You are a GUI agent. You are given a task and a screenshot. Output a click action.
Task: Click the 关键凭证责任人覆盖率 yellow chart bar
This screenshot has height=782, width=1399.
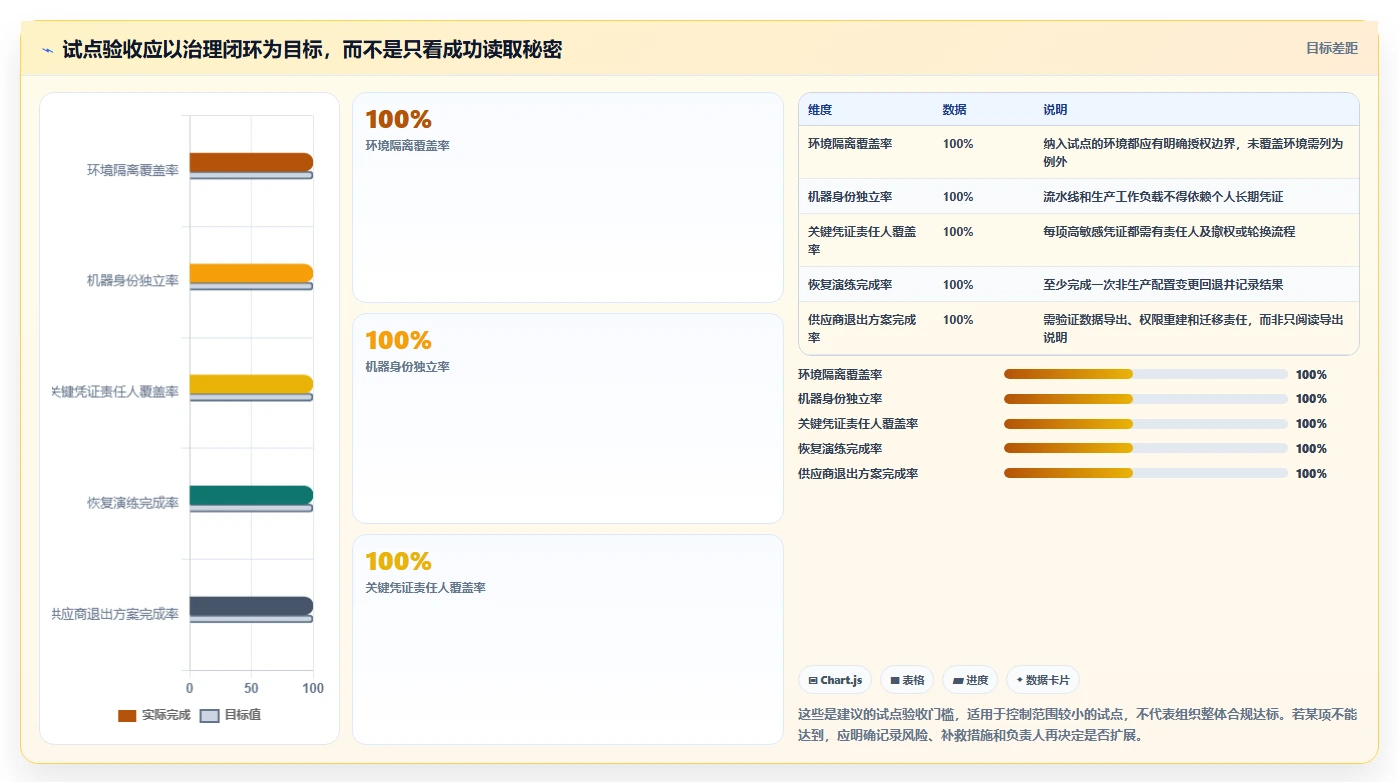[251, 384]
